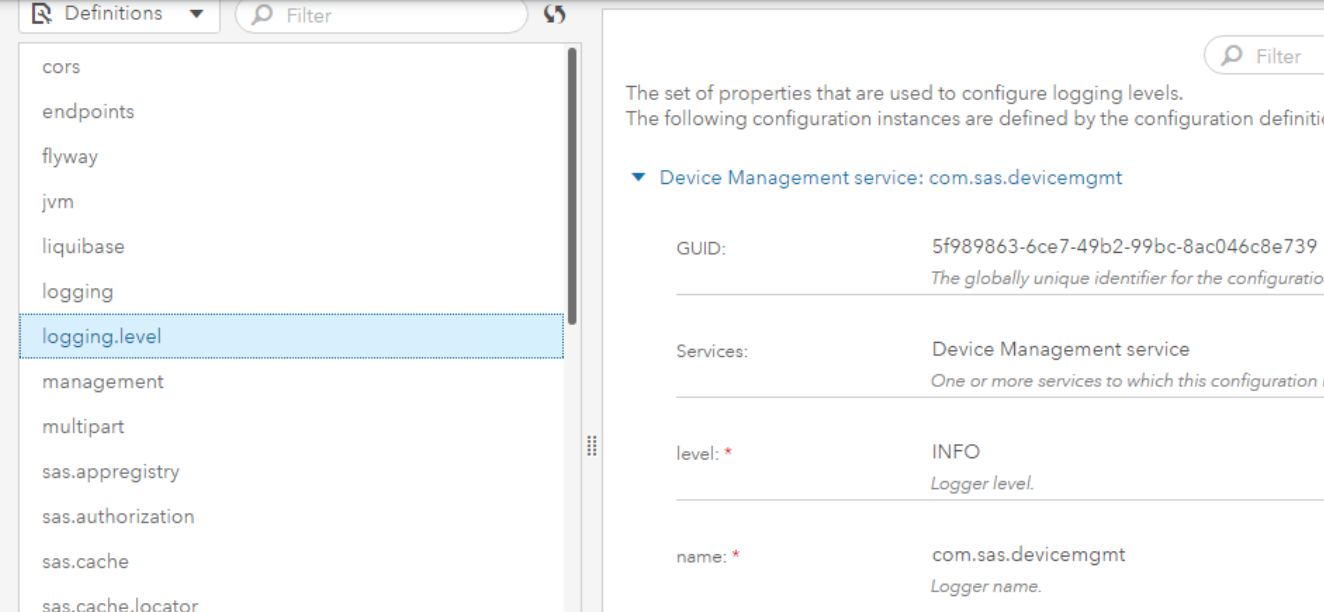
Task: Select the sas.appregistry definition
Action: pyautogui.click(x=291, y=472)
